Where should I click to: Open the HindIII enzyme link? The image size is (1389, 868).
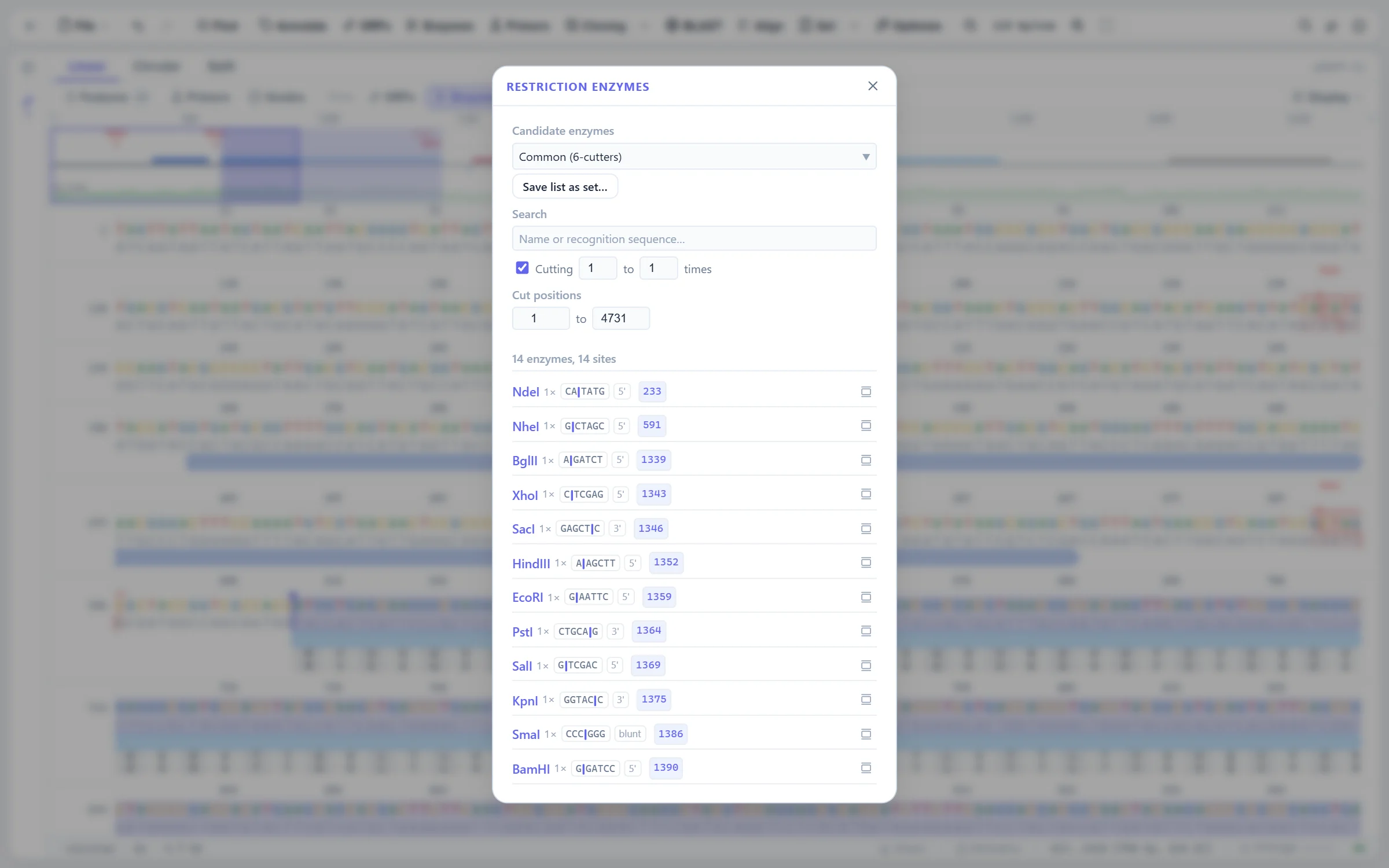(531, 564)
